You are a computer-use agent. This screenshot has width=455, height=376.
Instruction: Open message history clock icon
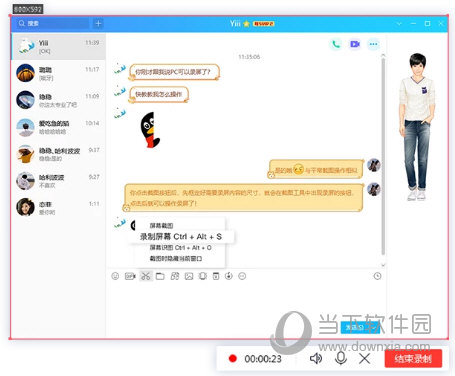[377, 276]
